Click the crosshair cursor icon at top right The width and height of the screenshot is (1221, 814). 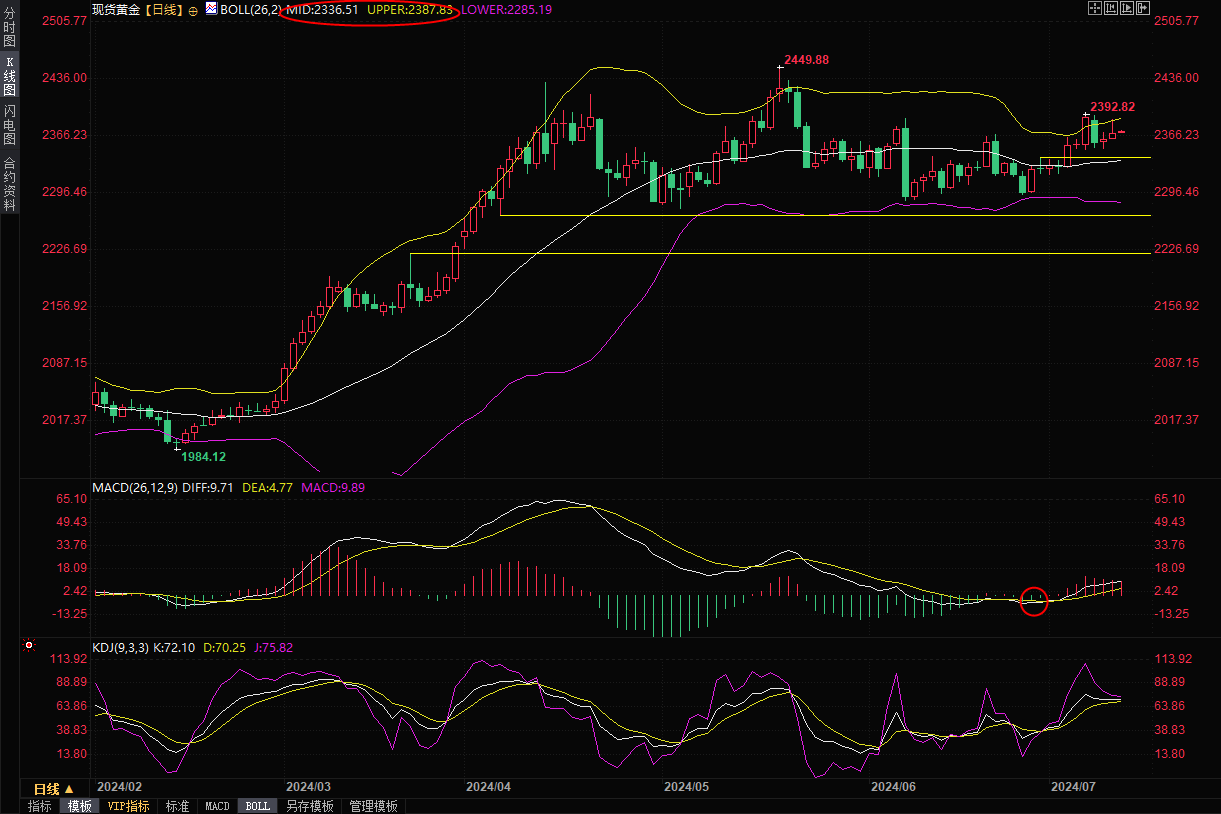point(1093,8)
